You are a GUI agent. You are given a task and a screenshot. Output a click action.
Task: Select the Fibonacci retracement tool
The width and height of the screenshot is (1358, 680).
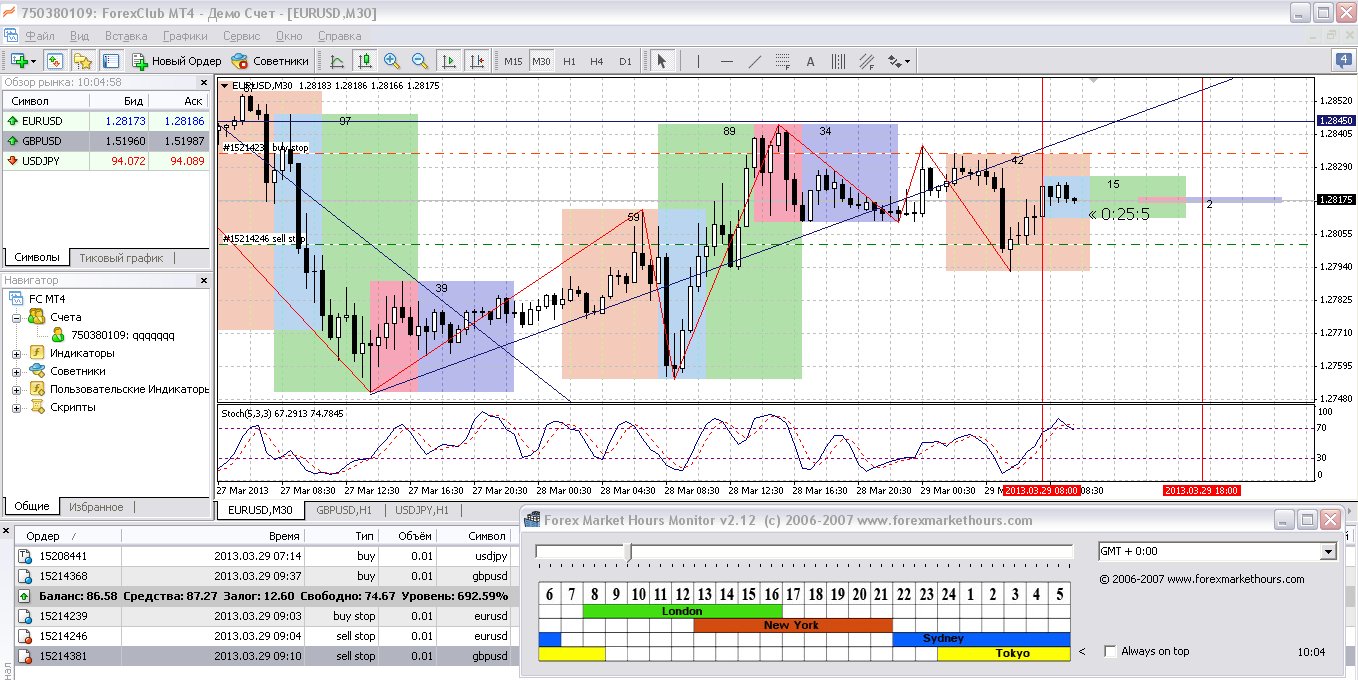[782, 61]
